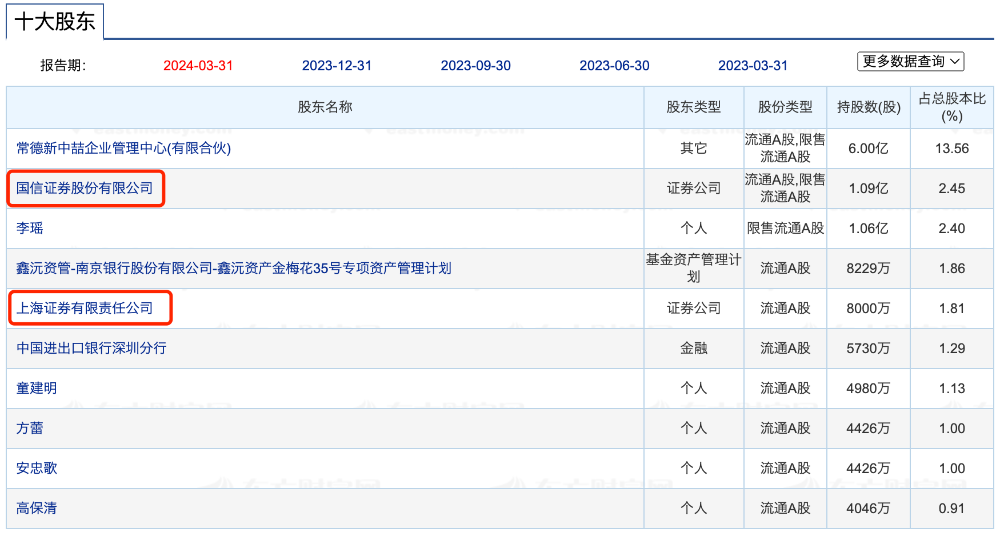Click shareholder name 方蕾
This screenshot has height=533, width=1000.
(x=30, y=428)
